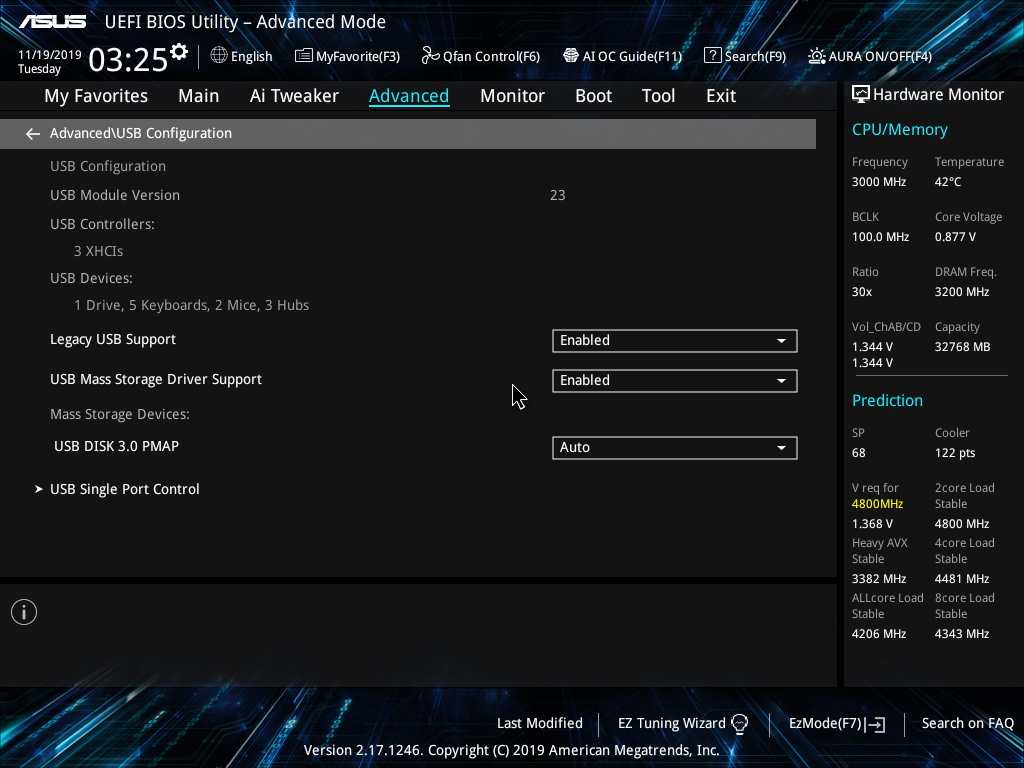1024x768 pixels.
Task: Click the 0.877 V core voltage value
Action: coord(955,237)
